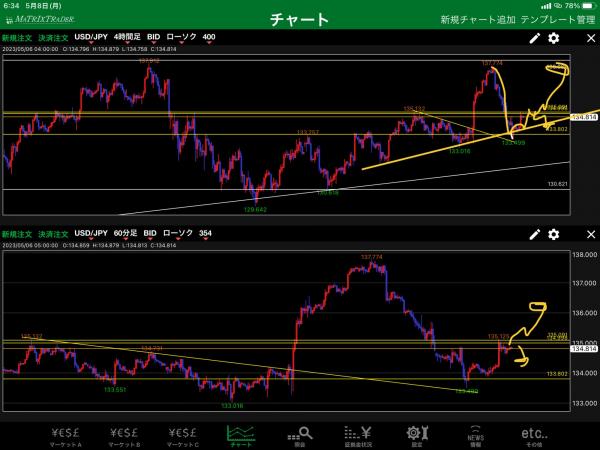Tap the battery 78% status indicator
The width and height of the screenshot is (600, 450).
coord(580,6)
